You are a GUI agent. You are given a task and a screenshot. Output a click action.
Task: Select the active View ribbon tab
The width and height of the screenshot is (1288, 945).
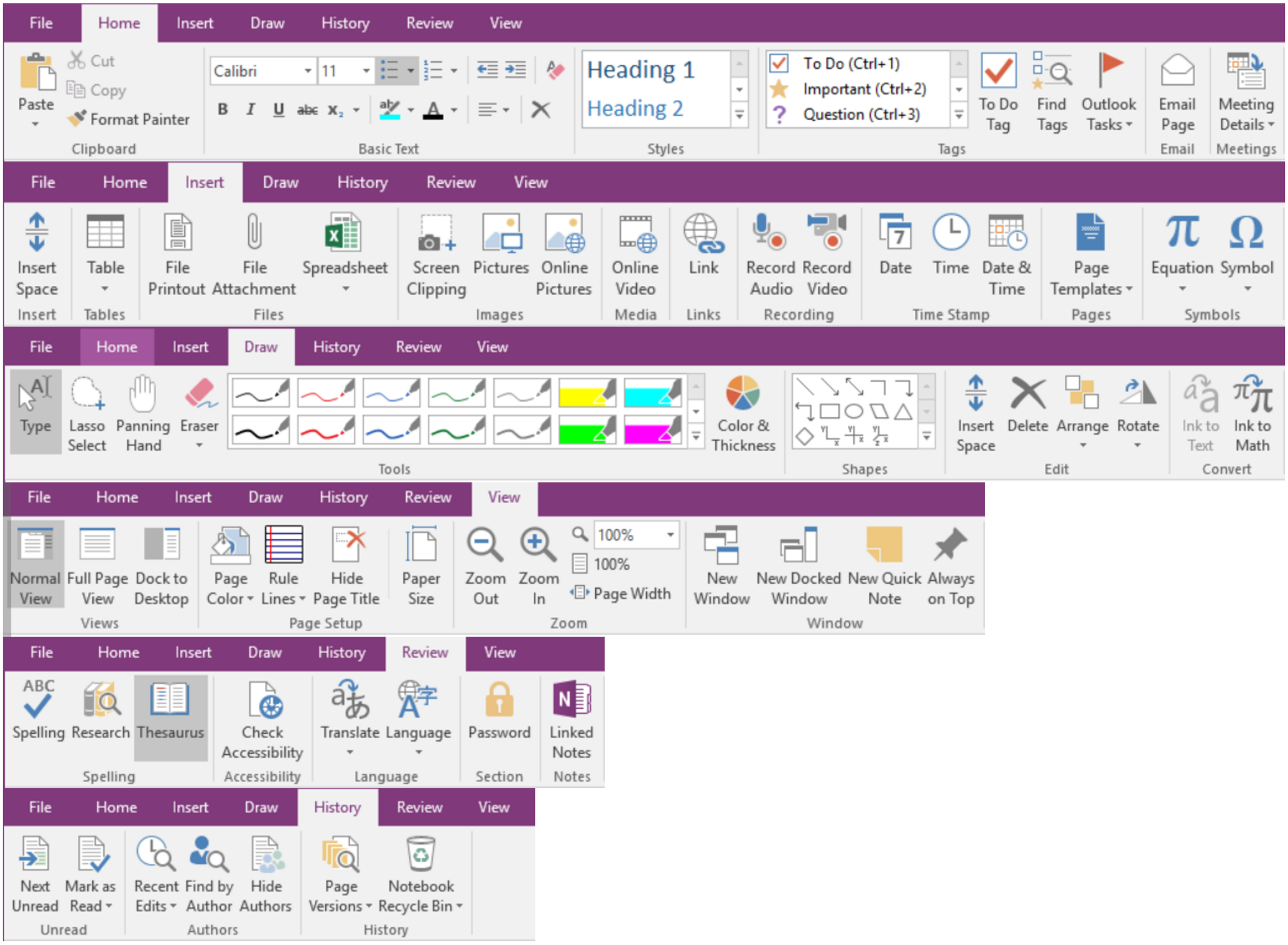pyautogui.click(x=503, y=498)
